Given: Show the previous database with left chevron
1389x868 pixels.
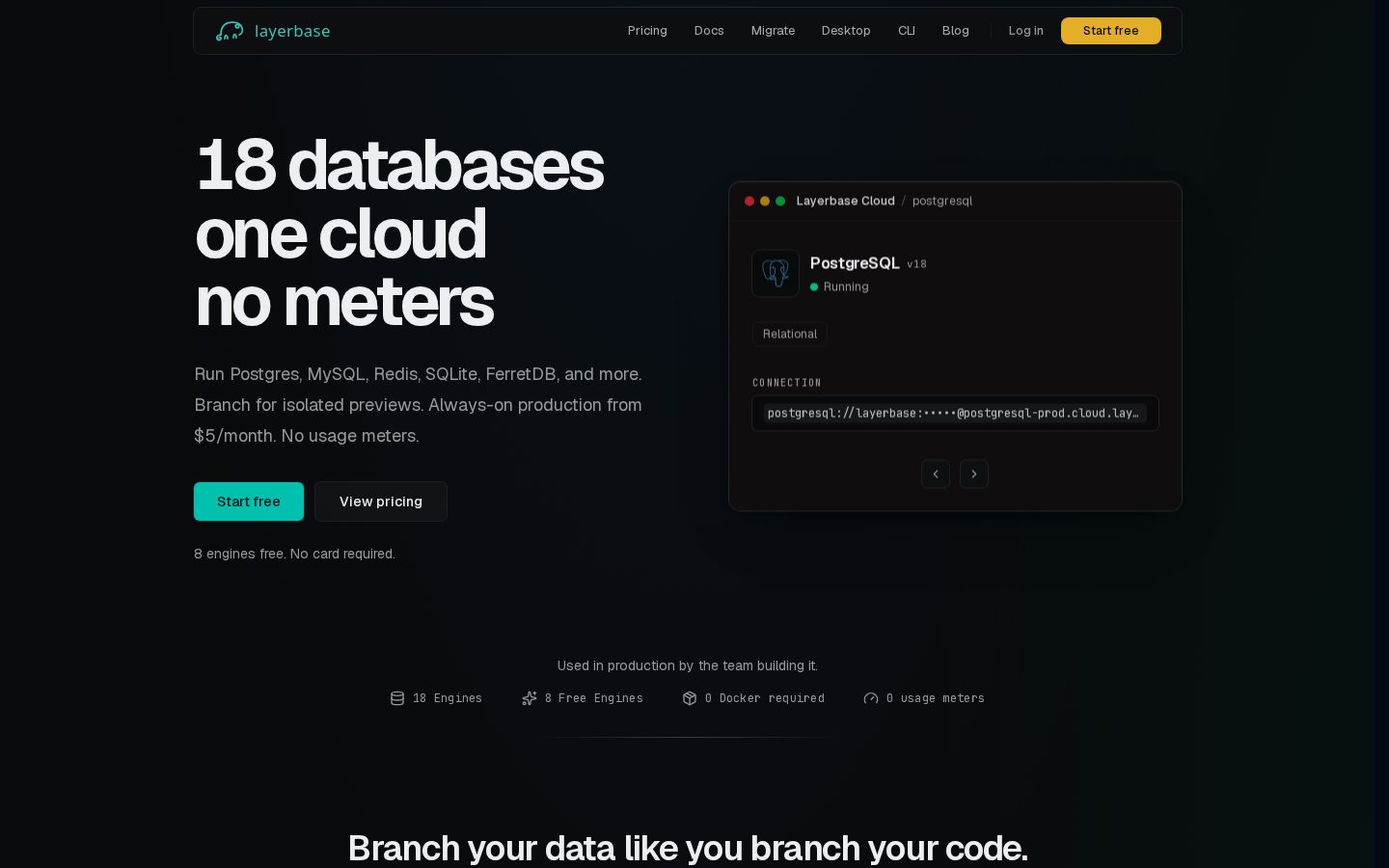Looking at the screenshot, I should (936, 474).
